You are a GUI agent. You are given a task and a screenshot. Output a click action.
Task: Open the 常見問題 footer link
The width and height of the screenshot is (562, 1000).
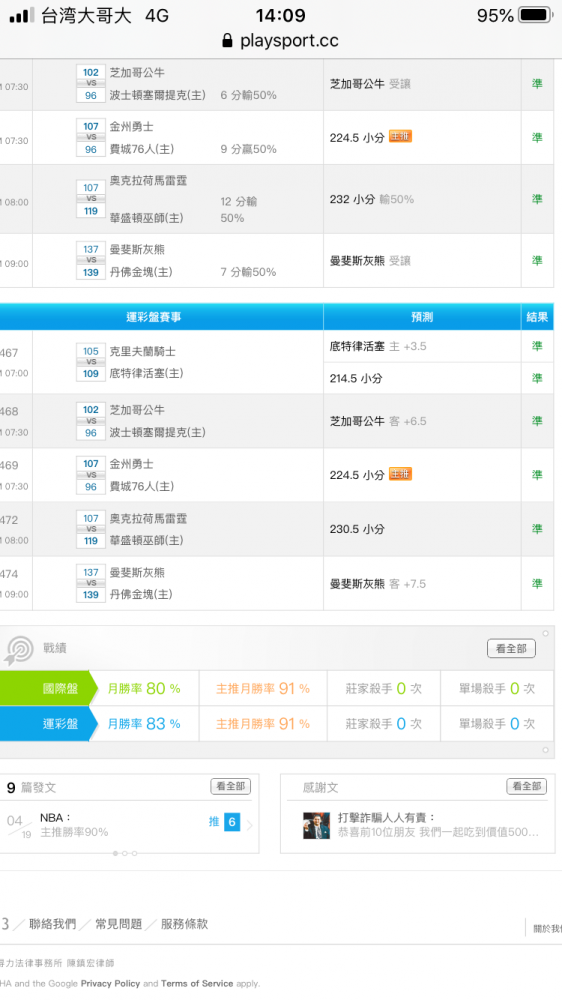pos(119,923)
